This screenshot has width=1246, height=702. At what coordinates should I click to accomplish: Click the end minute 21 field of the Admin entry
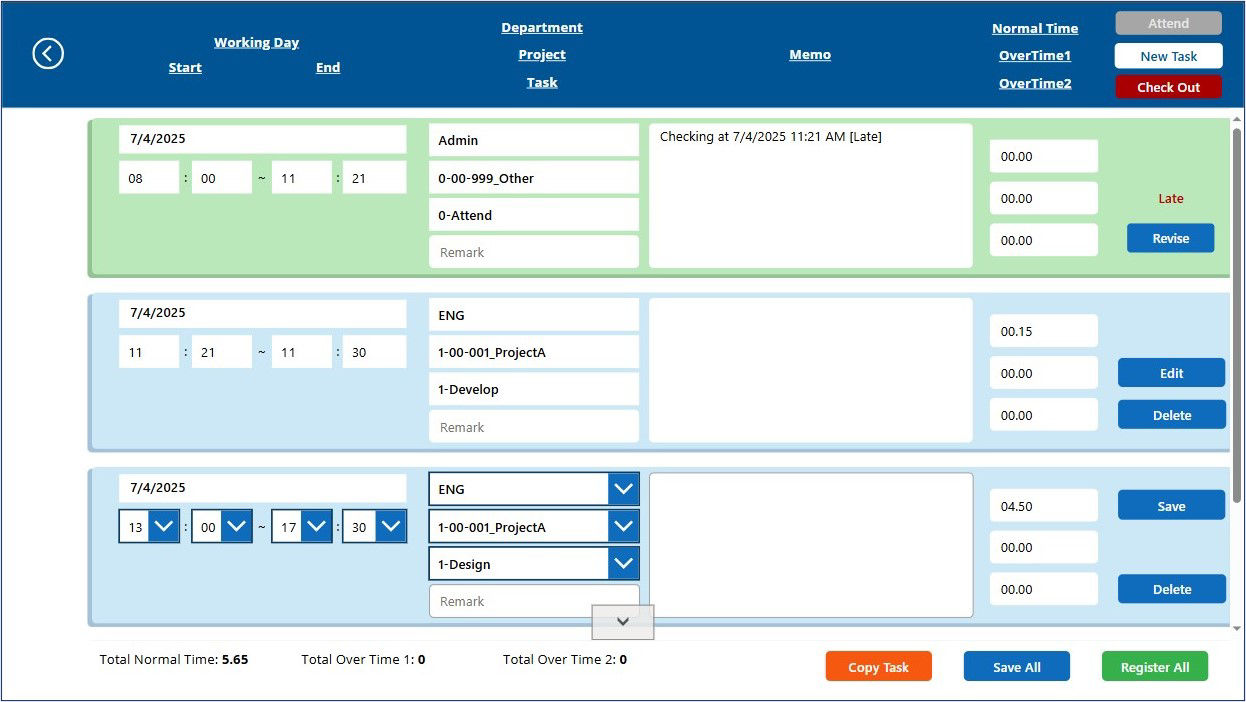pyautogui.click(x=374, y=178)
